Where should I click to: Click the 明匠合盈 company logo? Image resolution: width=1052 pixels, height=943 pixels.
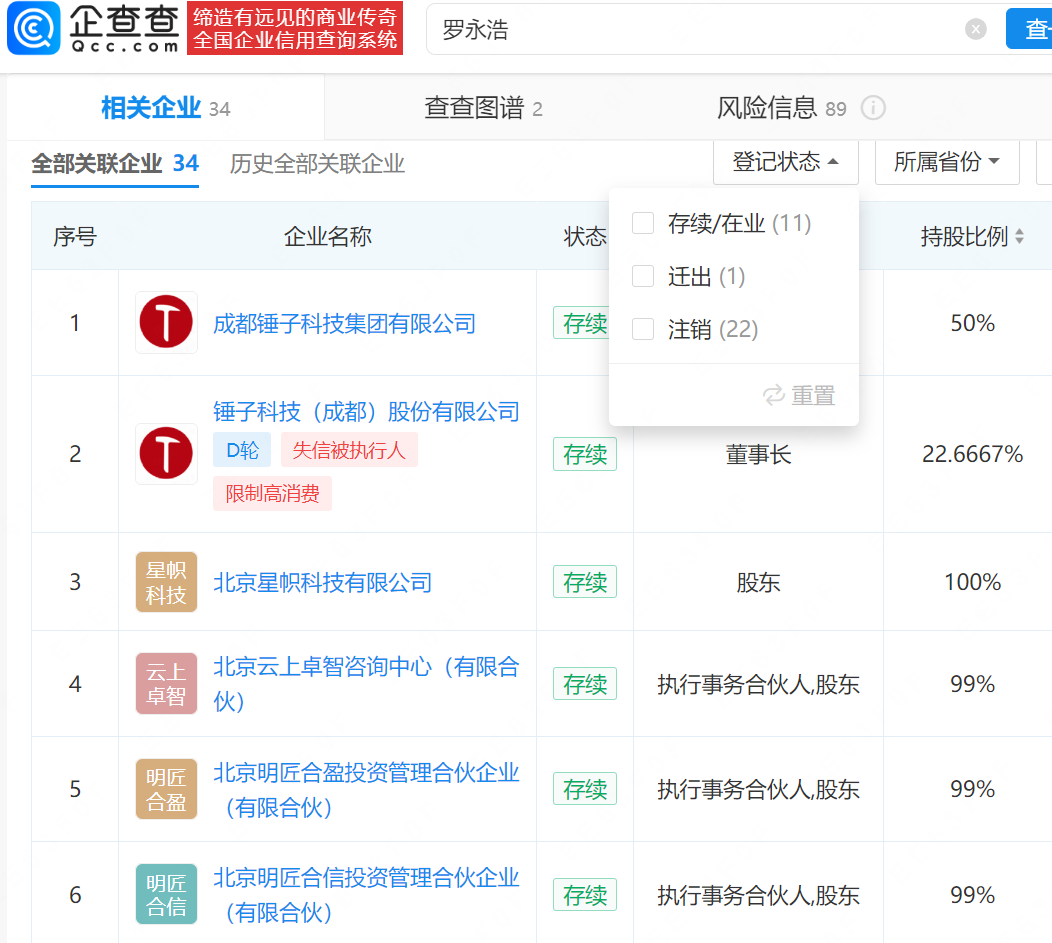pos(166,789)
